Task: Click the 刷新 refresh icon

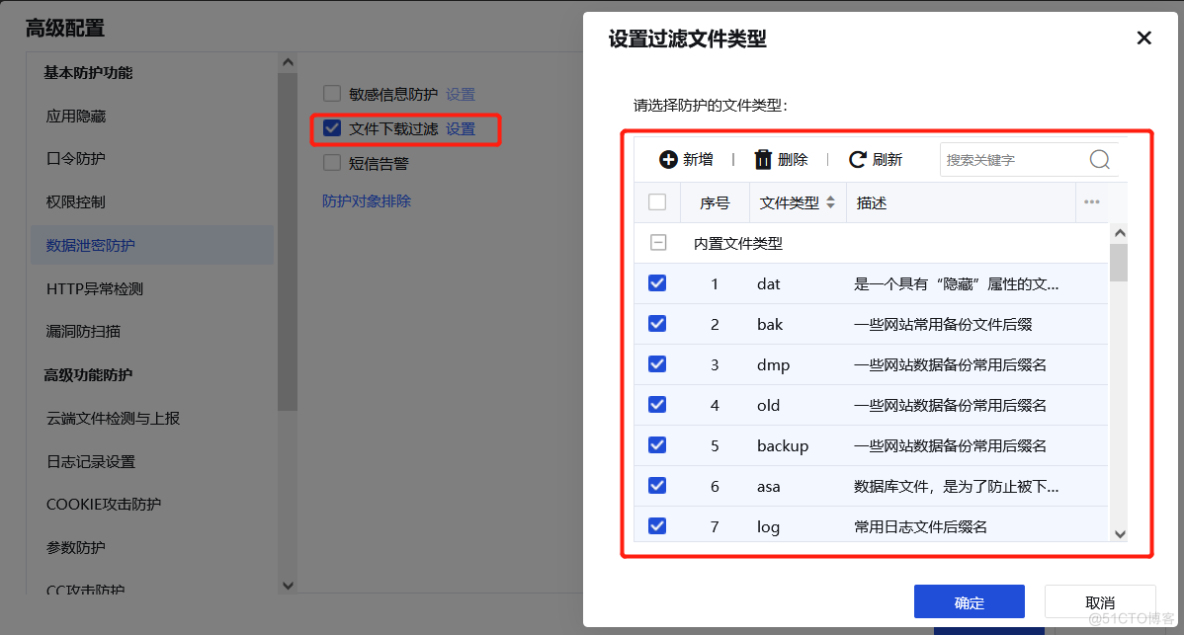Action: 858,158
